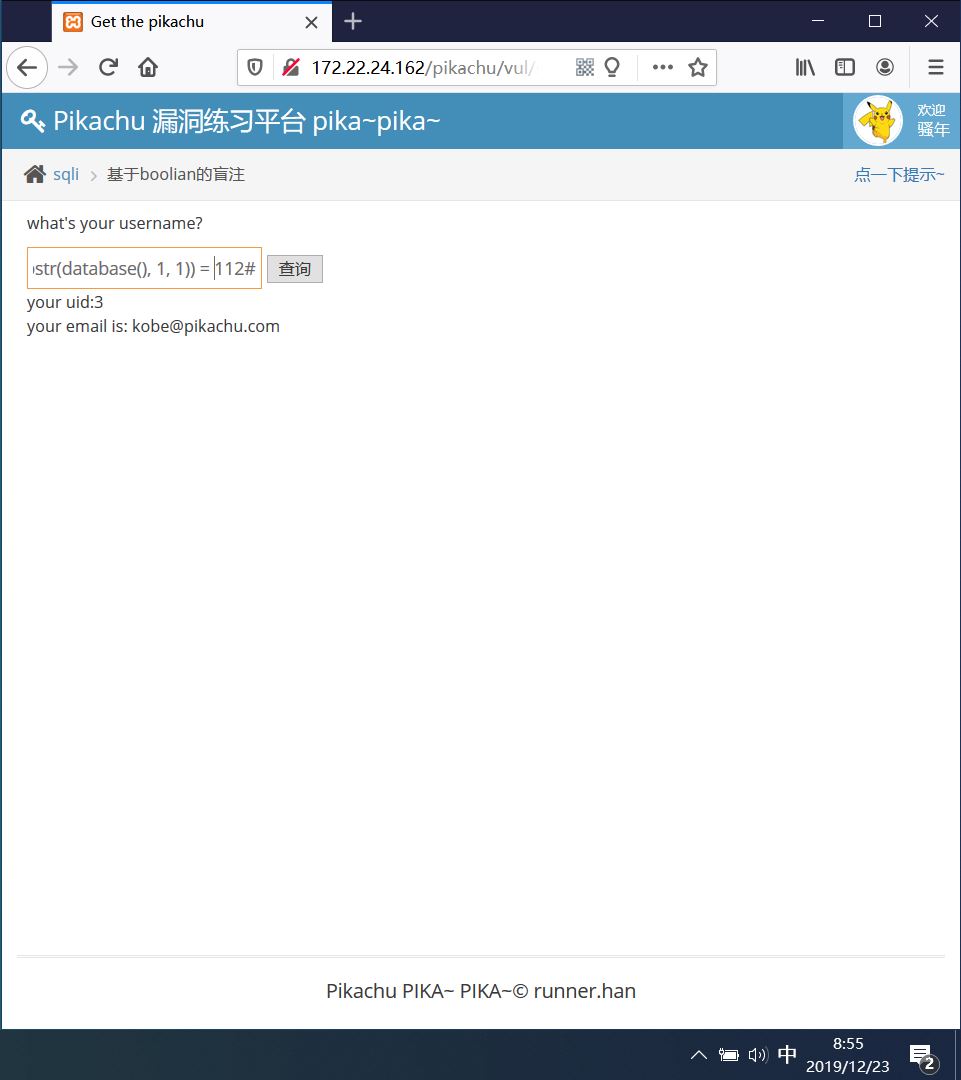This screenshot has height=1080, width=961.
Task: Toggle the 中 input method indicator
Action: point(787,1054)
